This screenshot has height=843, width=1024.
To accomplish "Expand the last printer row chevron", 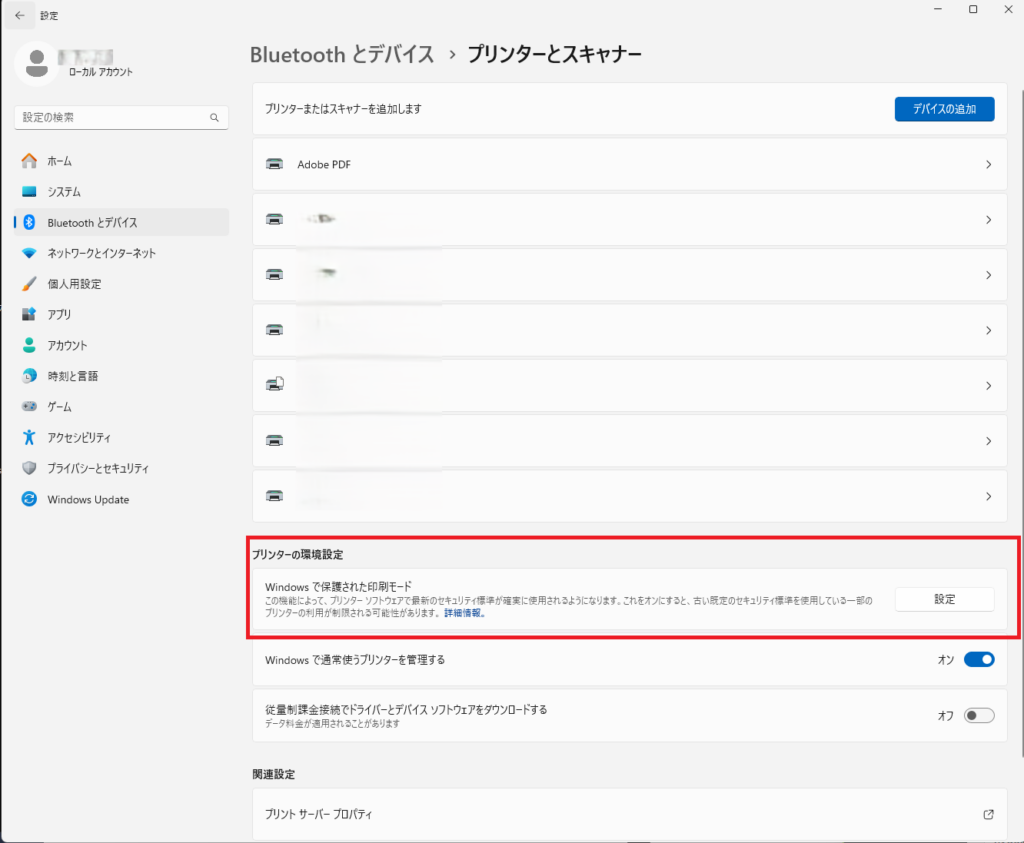I will click(988, 496).
